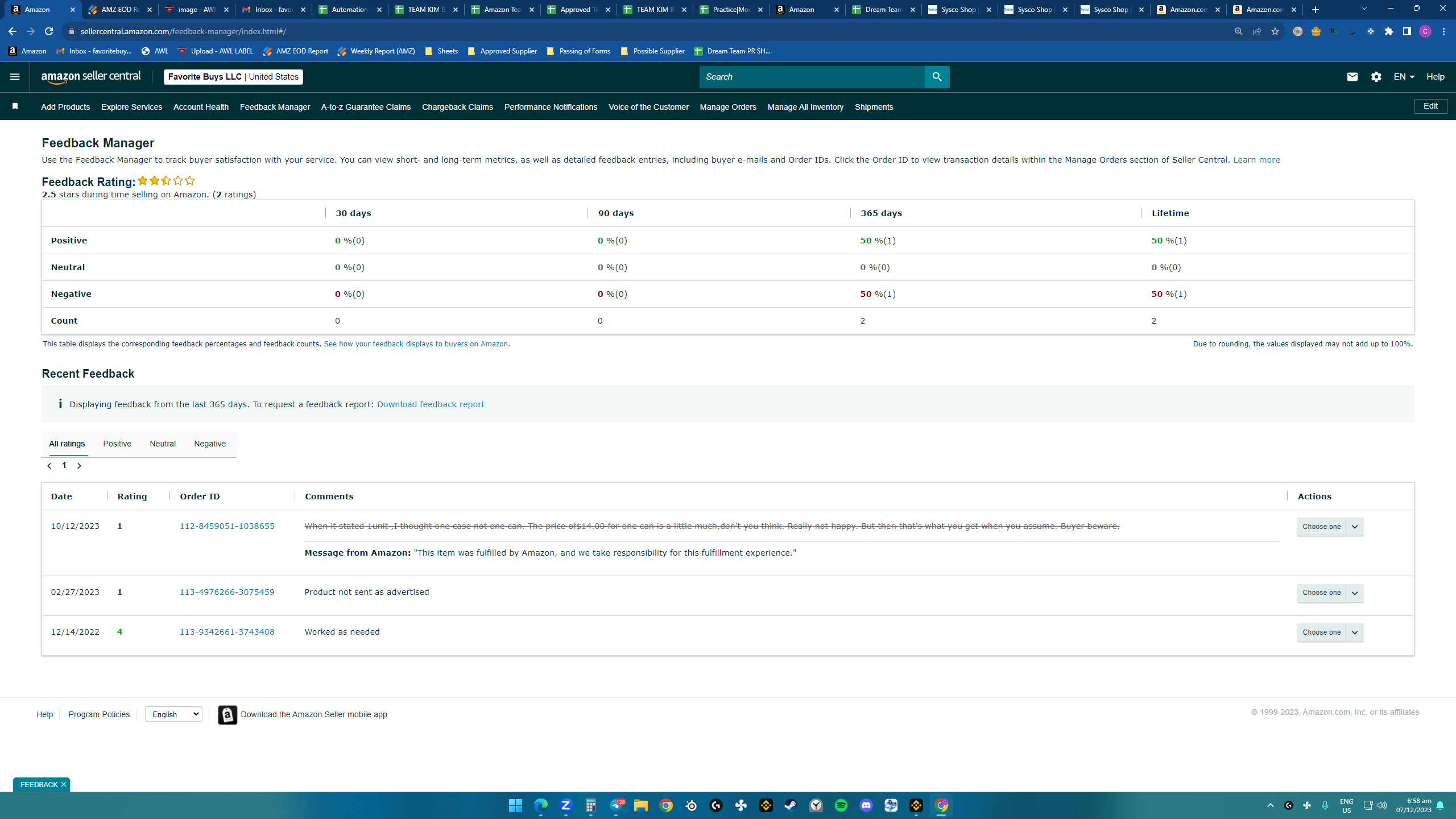The image size is (1456, 819).
Task: Click the Download feedback report link
Action: tap(431, 404)
